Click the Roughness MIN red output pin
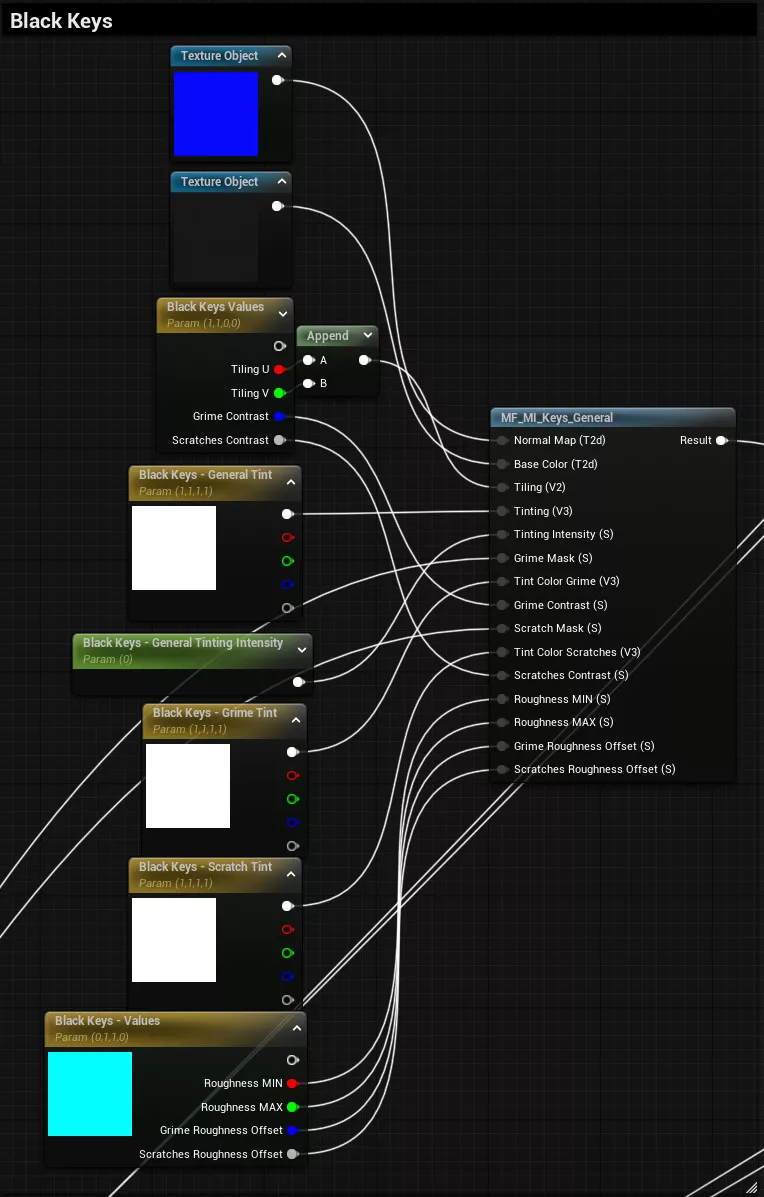 pos(292,1084)
